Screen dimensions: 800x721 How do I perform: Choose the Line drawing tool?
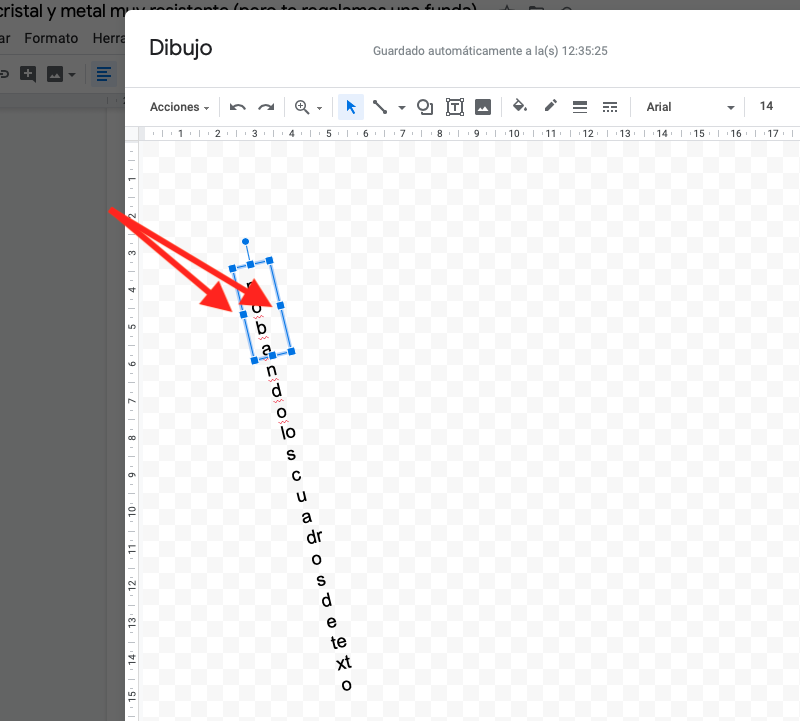coord(380,107)
